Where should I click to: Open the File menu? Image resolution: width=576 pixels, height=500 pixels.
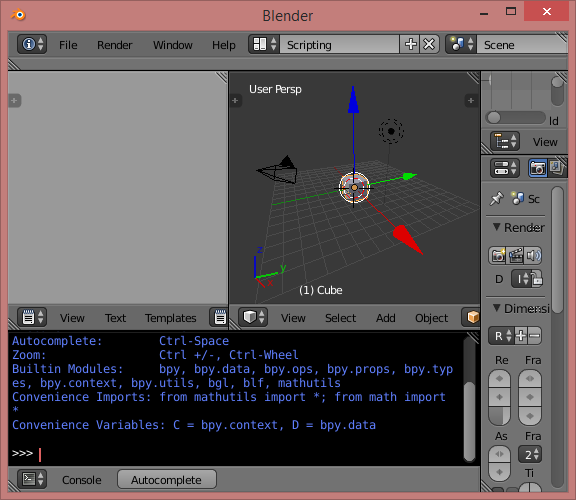[68, 45]
